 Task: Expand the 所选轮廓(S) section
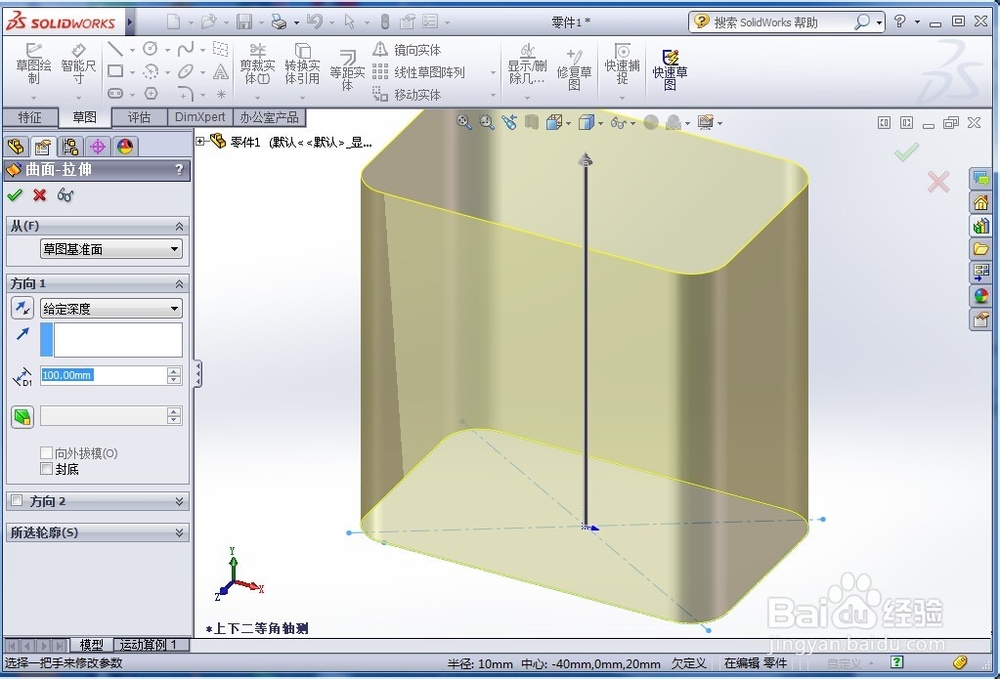(x=179, y=532)
